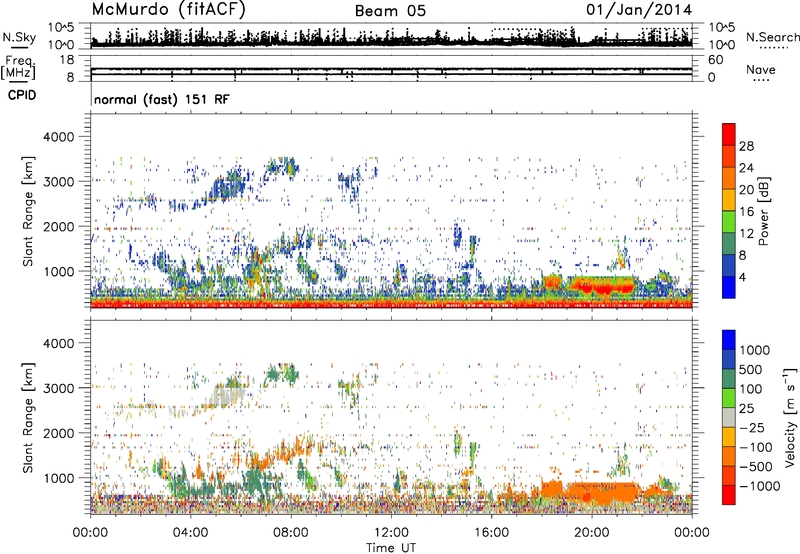Click the 'Nave' legend label
This screenshot has height=554, width=800.
[x=760, y=70]
